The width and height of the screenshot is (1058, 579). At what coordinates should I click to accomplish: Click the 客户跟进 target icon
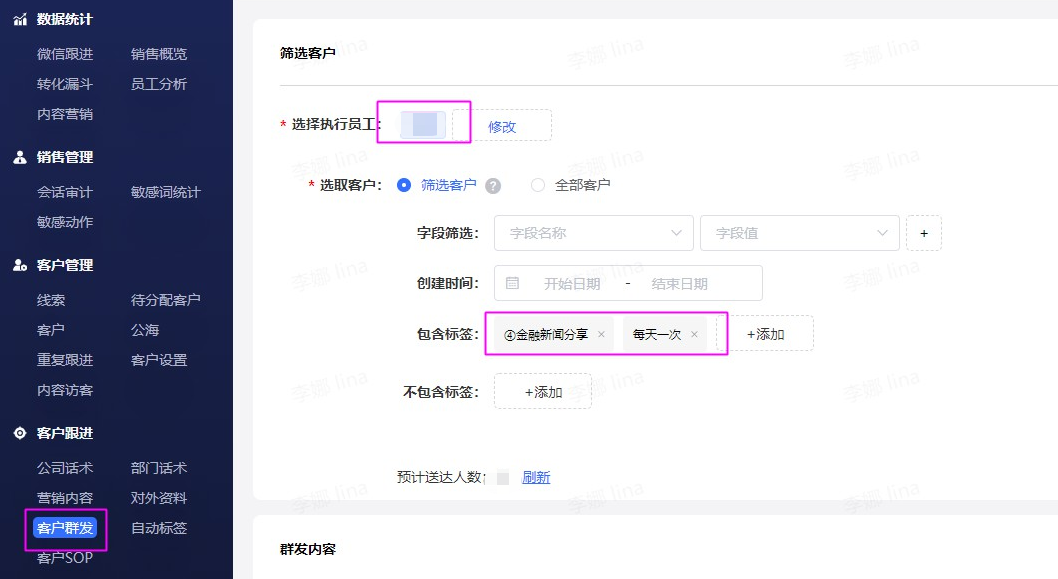point(20,433)
